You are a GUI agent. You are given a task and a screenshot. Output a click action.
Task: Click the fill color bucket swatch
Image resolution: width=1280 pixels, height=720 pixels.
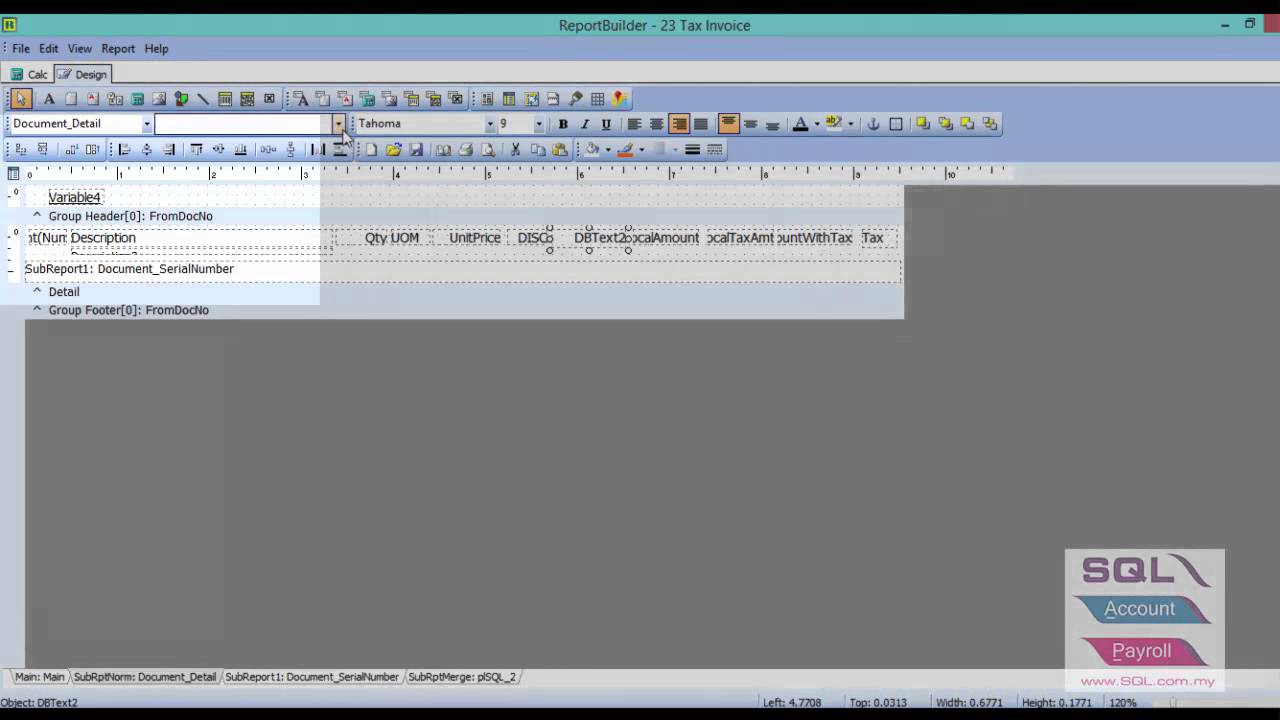coord(592,150)
